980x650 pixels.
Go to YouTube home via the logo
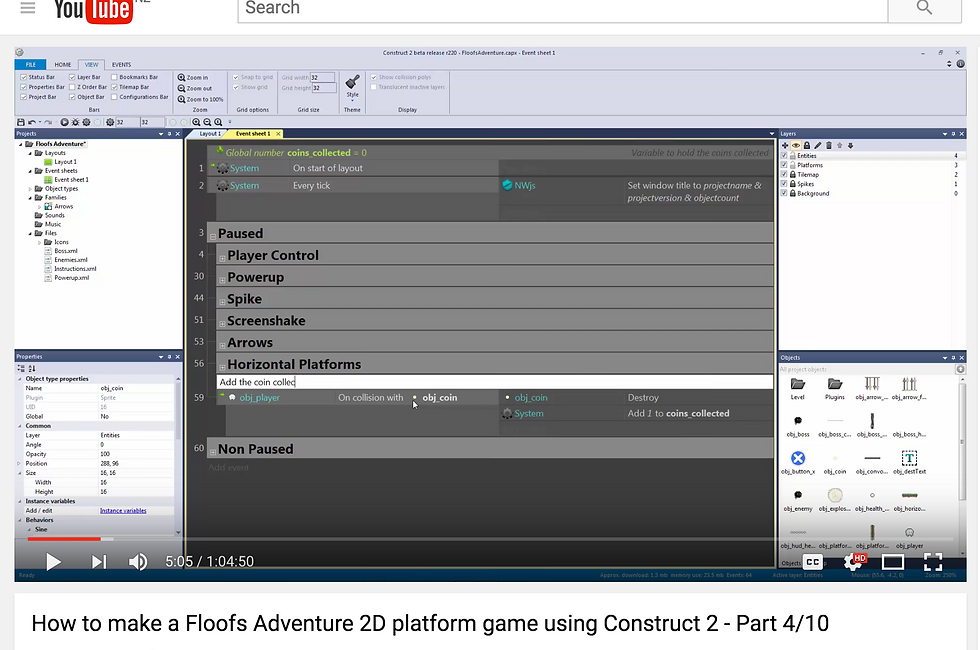(x=94, y=10)
